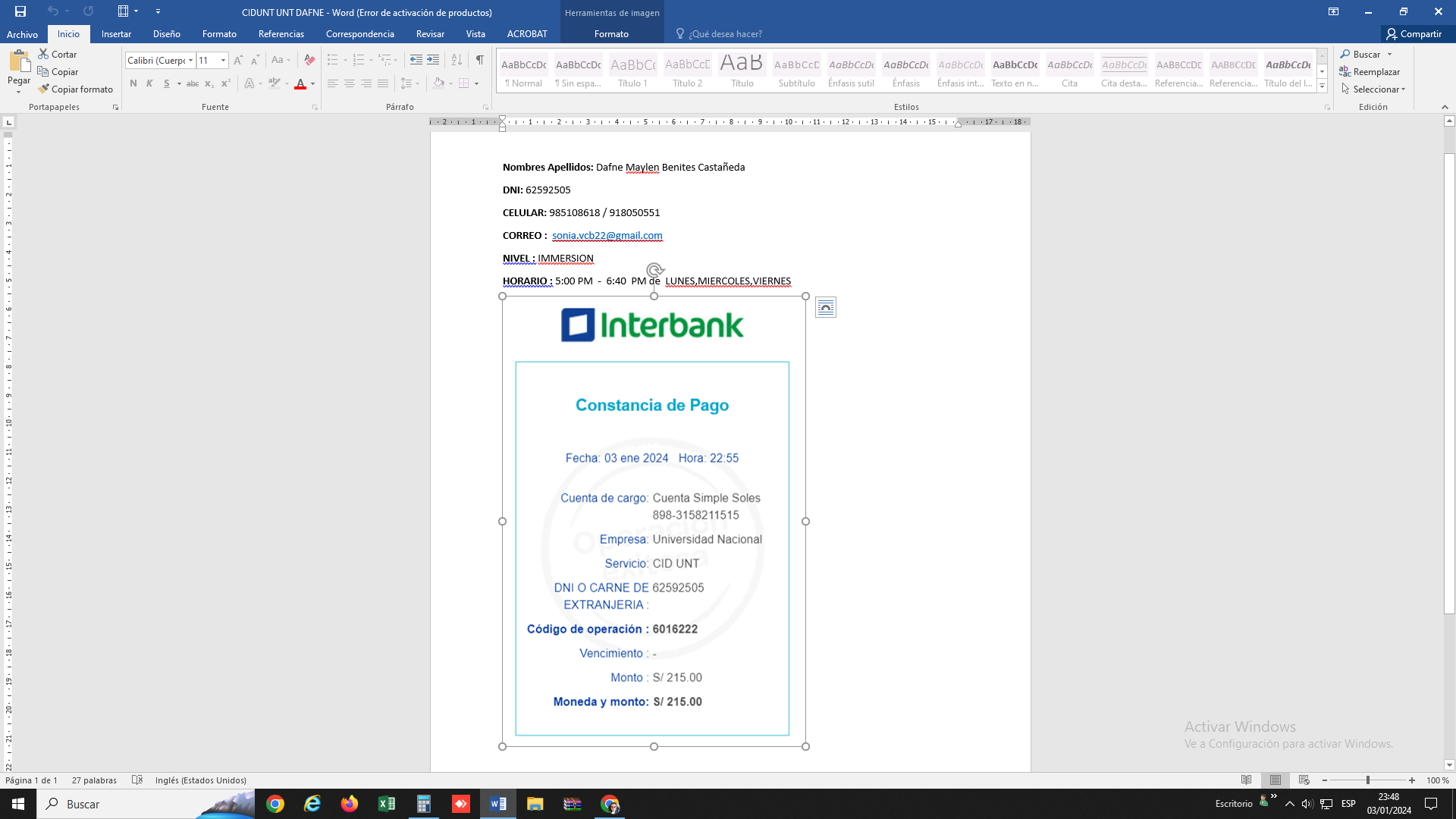
Task: Expand the styles gallery more arrow
Action: [x=1322, y=86]
